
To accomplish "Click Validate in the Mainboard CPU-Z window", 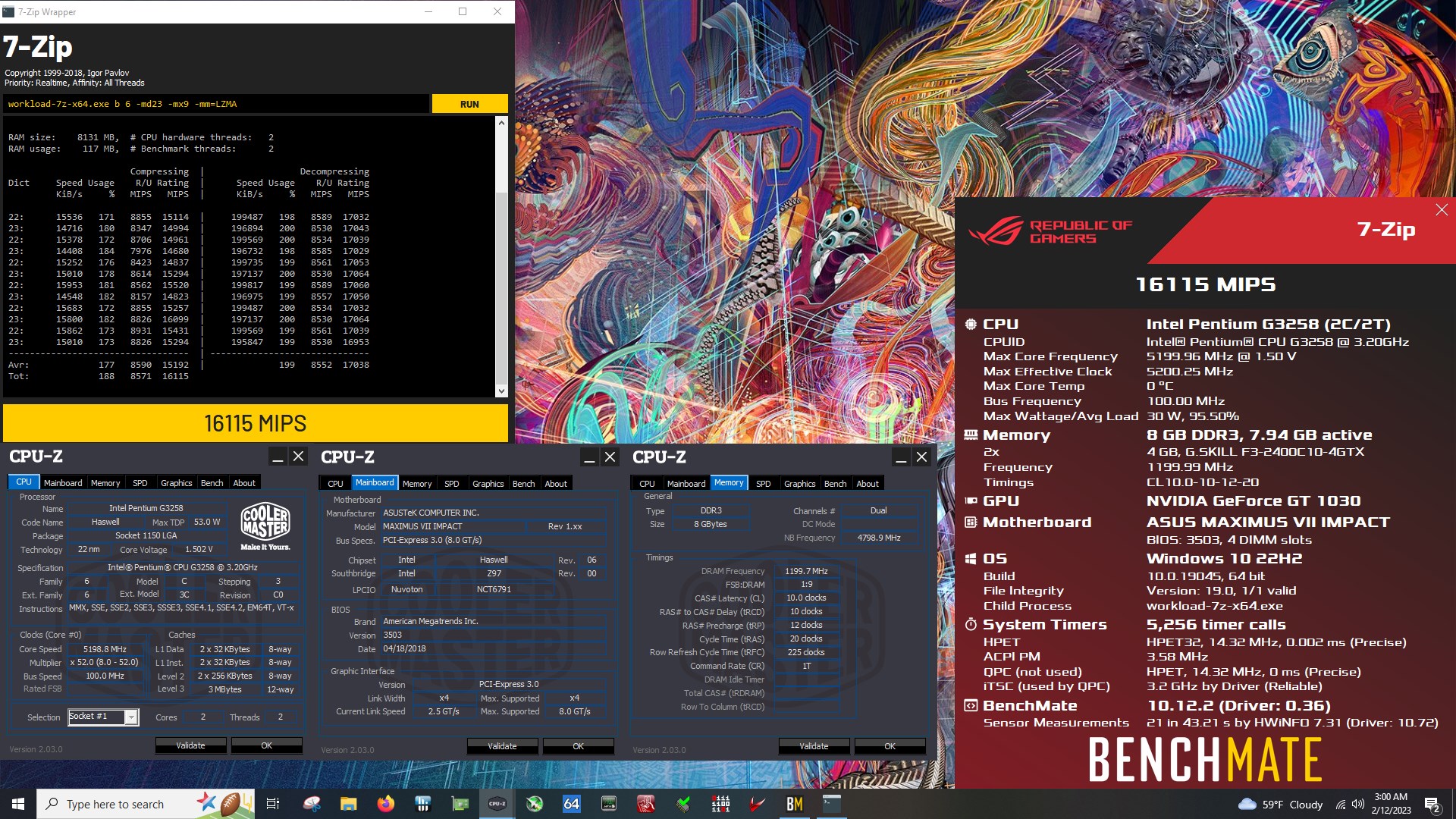I will [502, 746].
